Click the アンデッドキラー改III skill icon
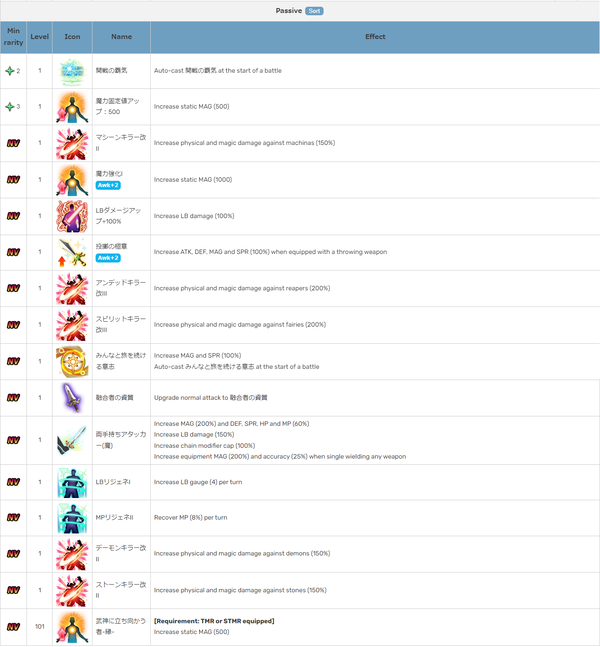Viewport: 600px width, 647px height. pos(72,288)
